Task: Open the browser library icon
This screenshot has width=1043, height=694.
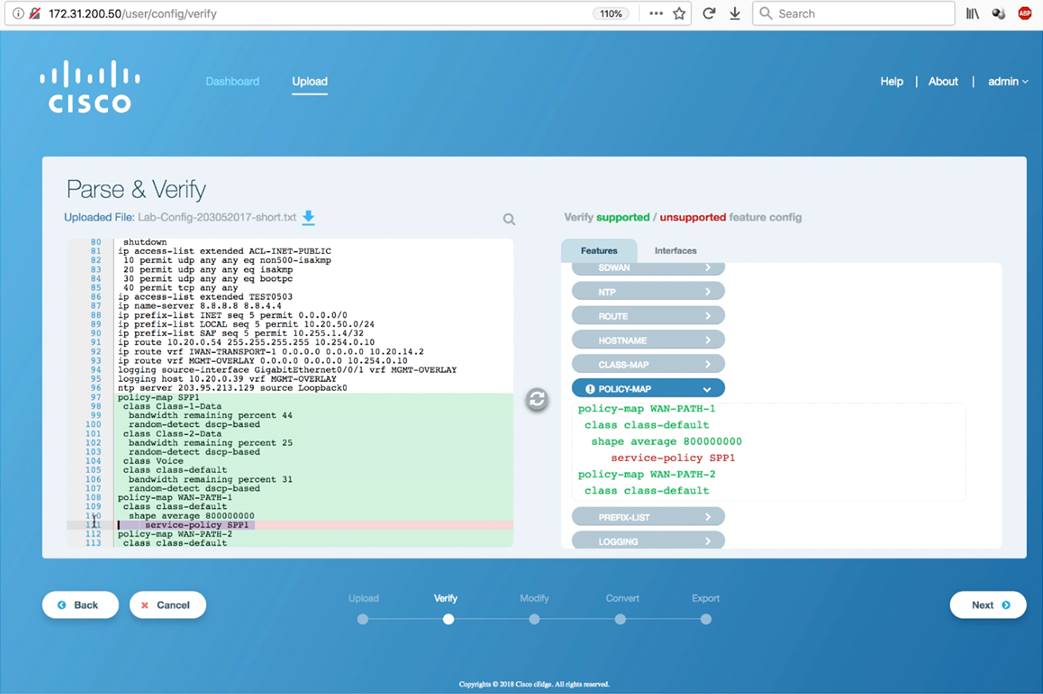Action: pyautogui.click(x=972, y=13)
